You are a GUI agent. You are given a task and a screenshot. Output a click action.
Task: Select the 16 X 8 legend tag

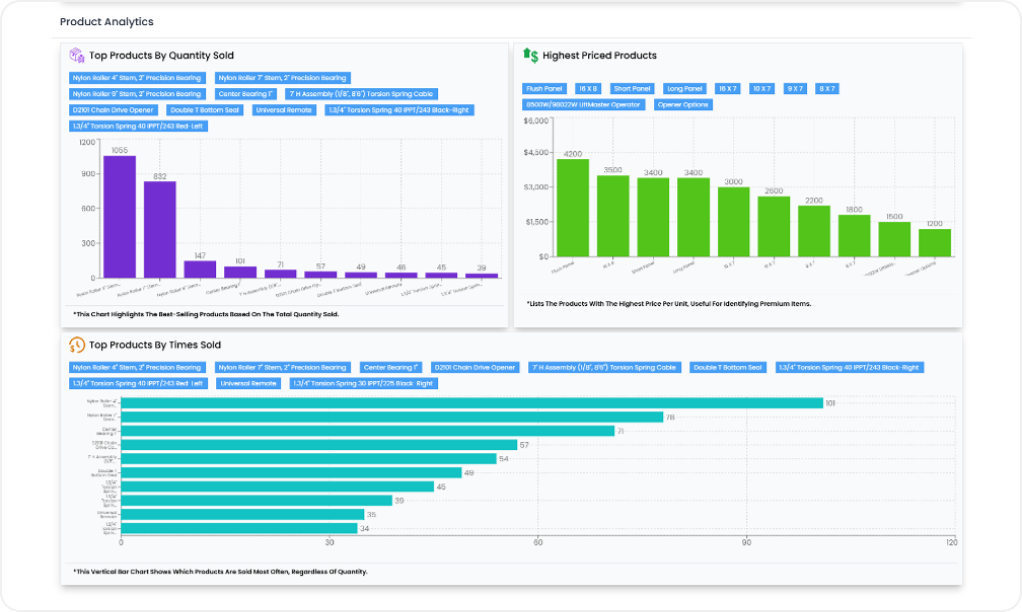[589, 89]
